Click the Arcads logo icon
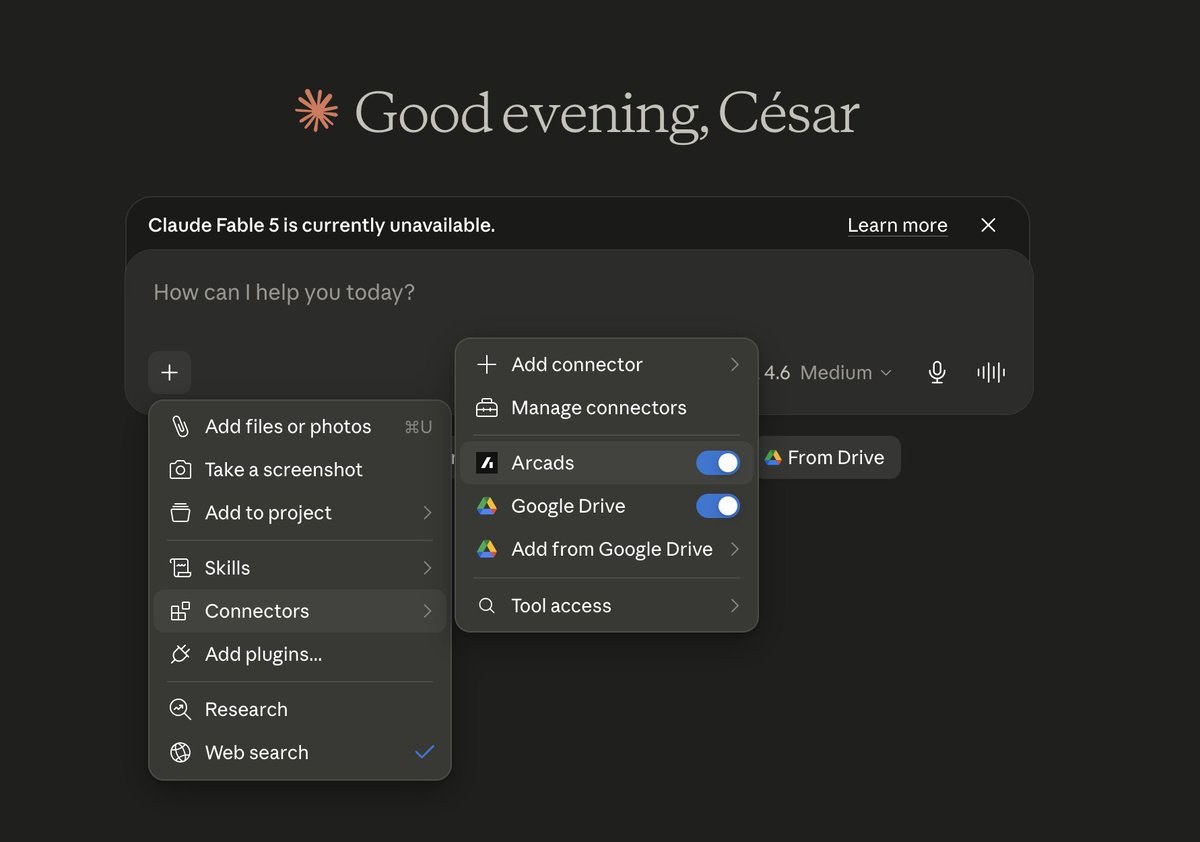Viewport: 1200px width, 842px height. [486, 463]
